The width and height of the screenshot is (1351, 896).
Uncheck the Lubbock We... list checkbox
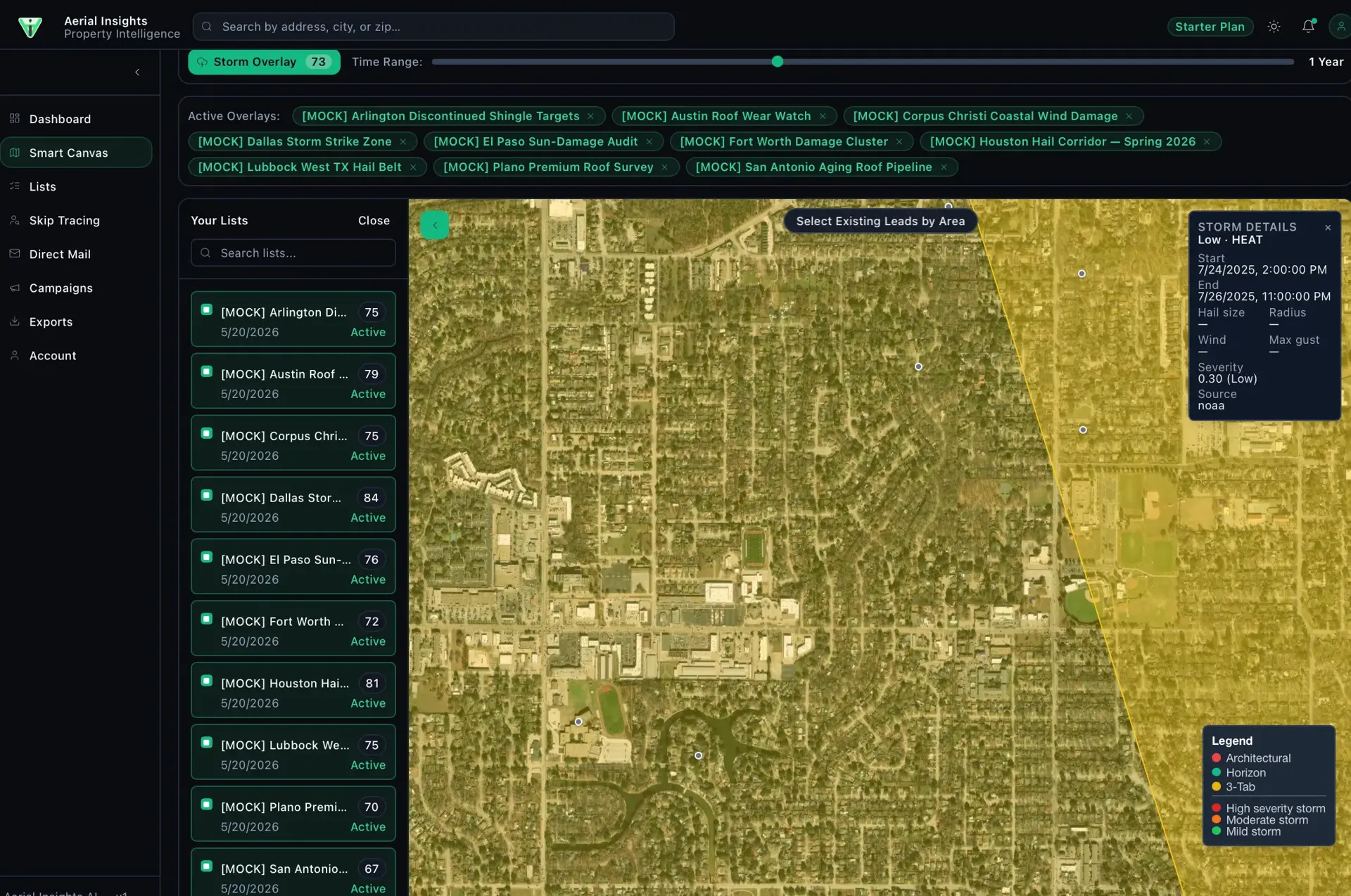click(207, 743)
